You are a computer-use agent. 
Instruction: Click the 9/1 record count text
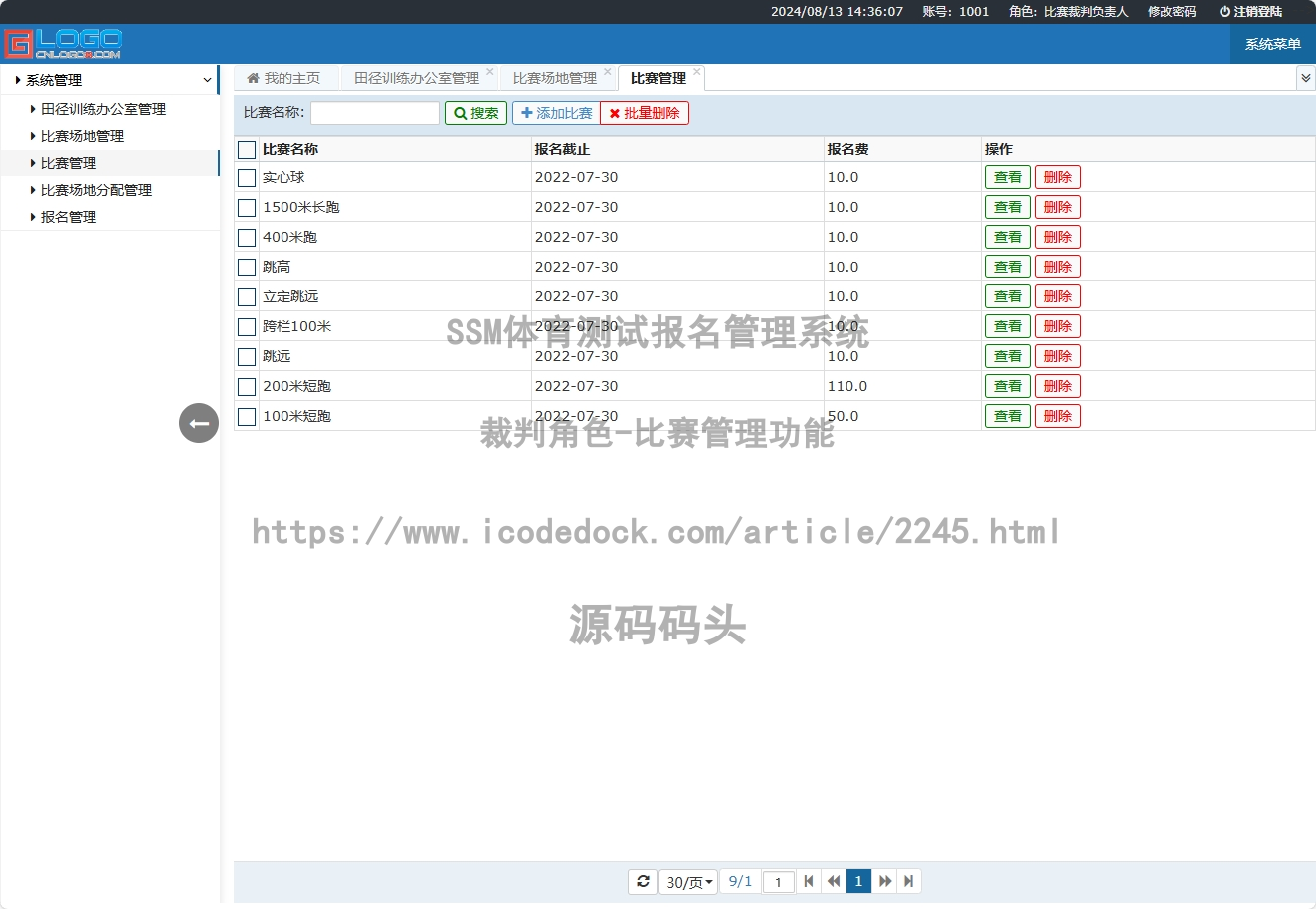tap(740, 881)
